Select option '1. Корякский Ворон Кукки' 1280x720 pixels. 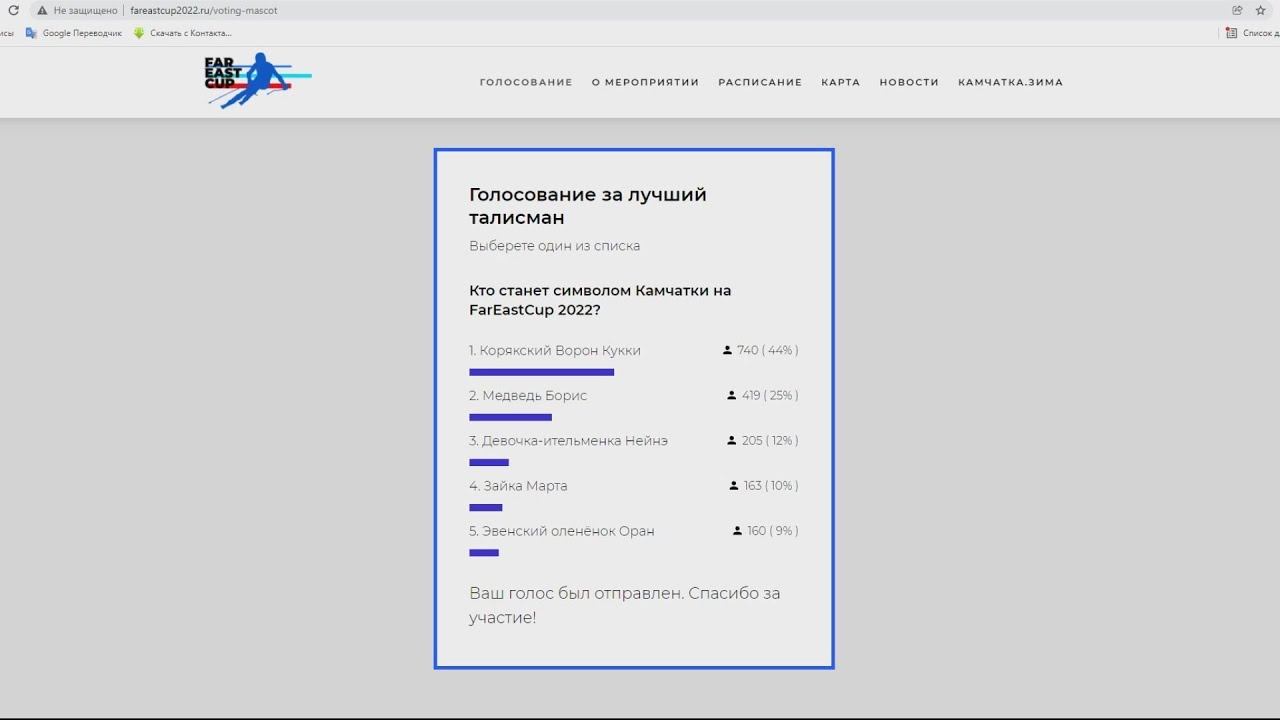555,351
